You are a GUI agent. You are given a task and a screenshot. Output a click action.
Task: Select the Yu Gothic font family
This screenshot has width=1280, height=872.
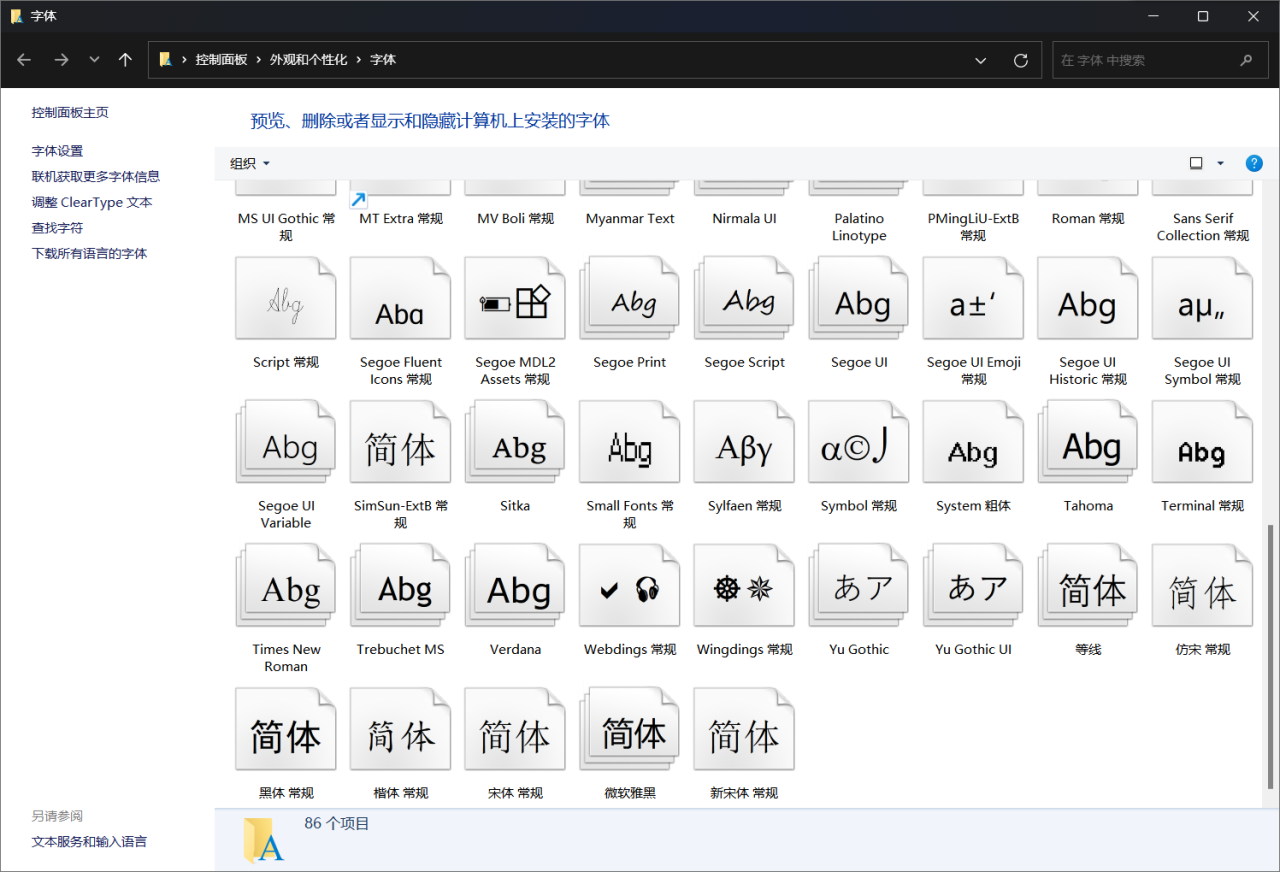click(x=858, y=586)
